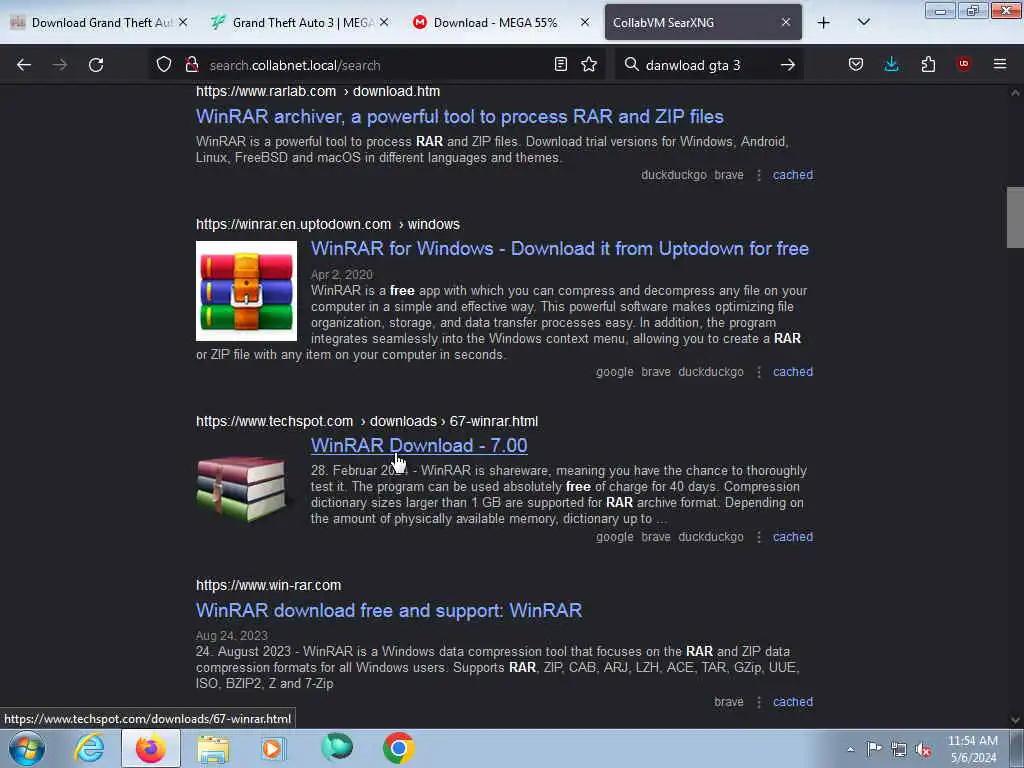
Task: Close the CollabVM SearXNG tab
Action: (786, 23)
